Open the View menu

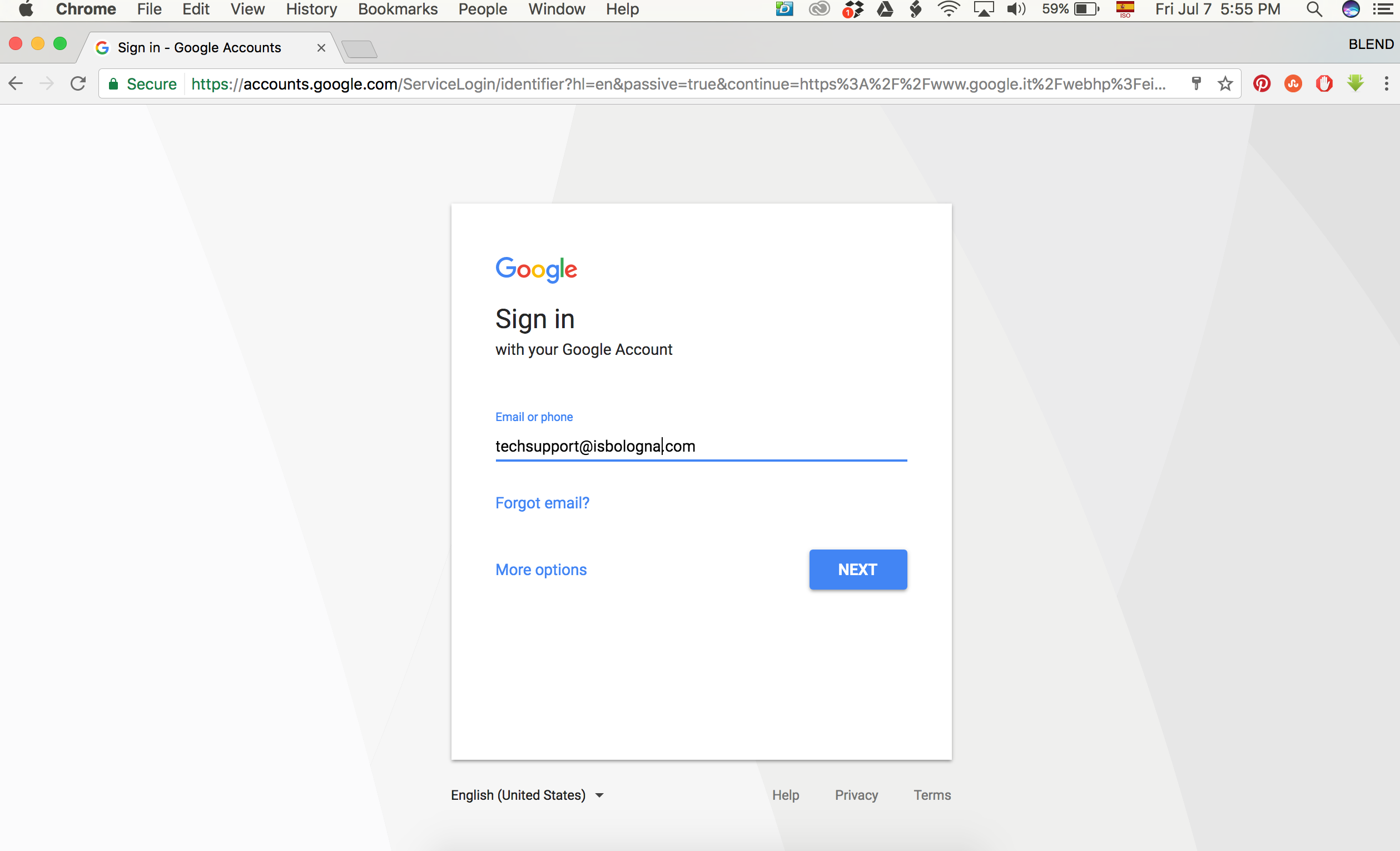247,9
